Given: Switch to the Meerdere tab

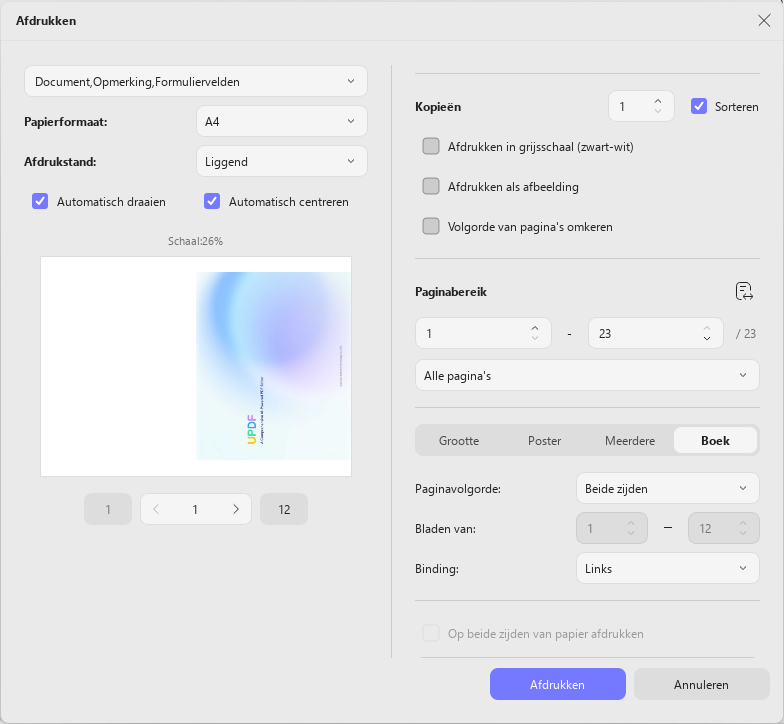Looking at the screenshot, I should [630, 440].
